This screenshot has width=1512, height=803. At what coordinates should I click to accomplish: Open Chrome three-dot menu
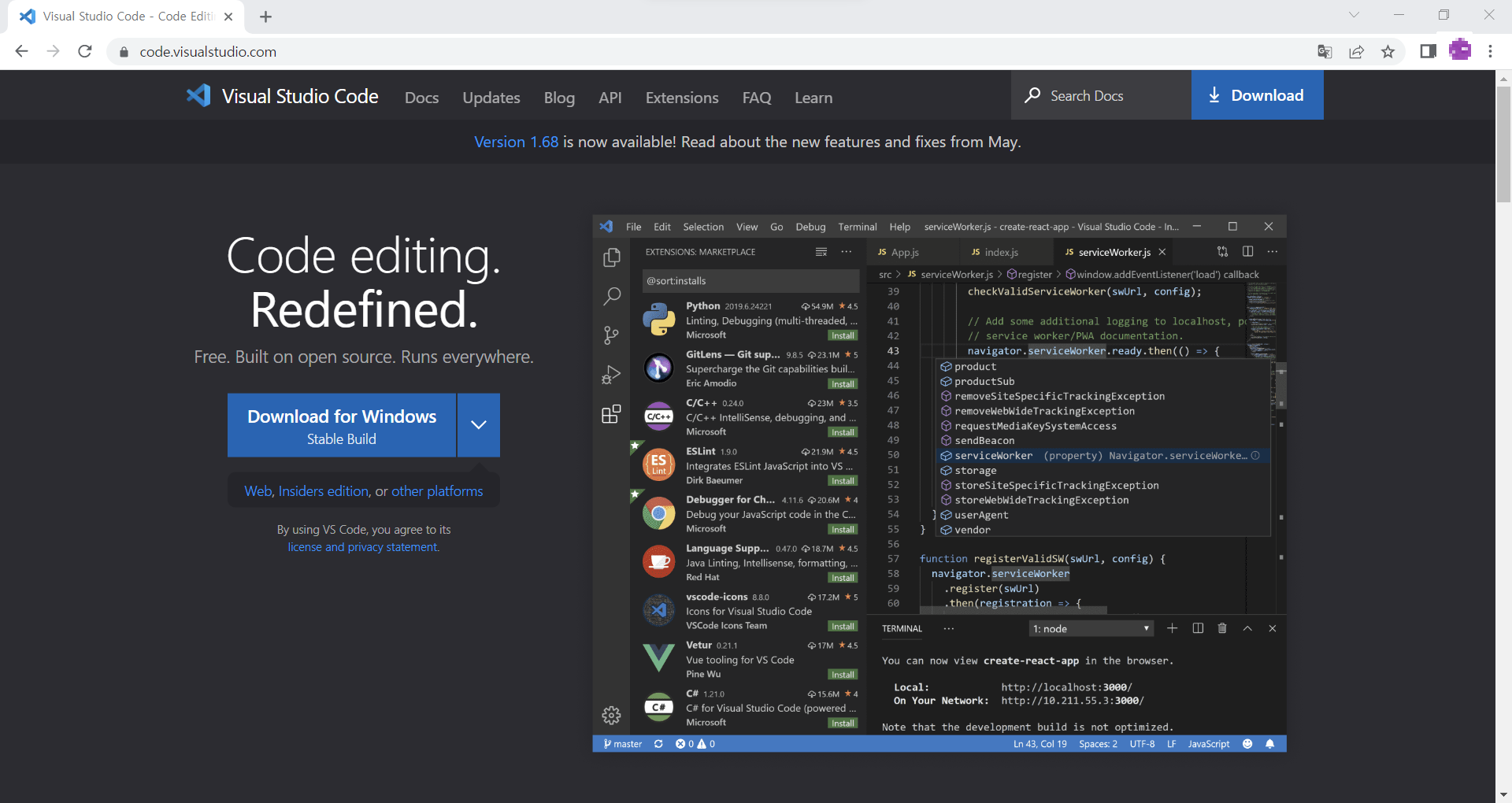(1490, 51)
